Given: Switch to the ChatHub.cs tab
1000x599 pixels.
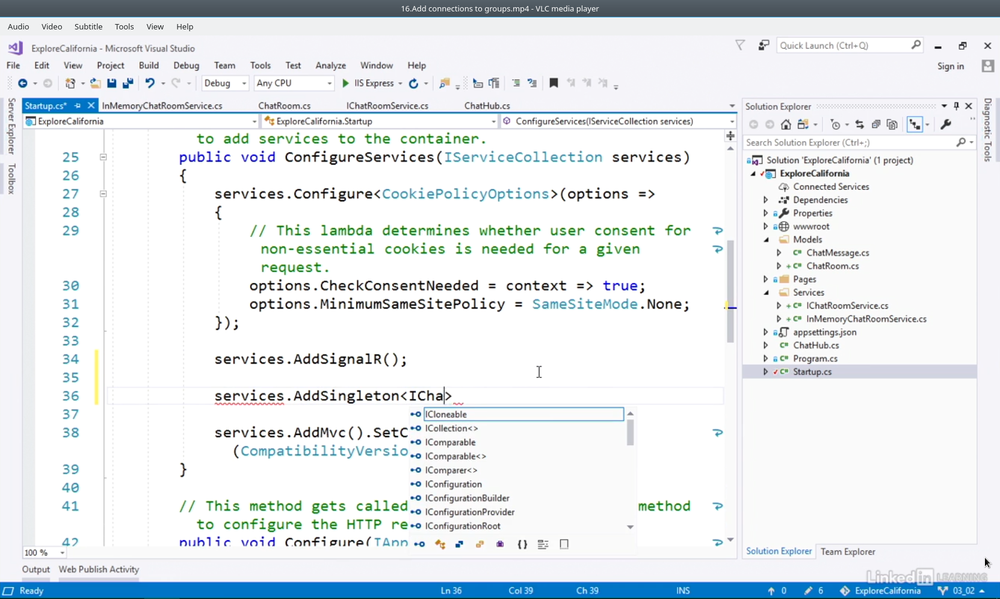Looking at the screenshot, I should [487, 106].
